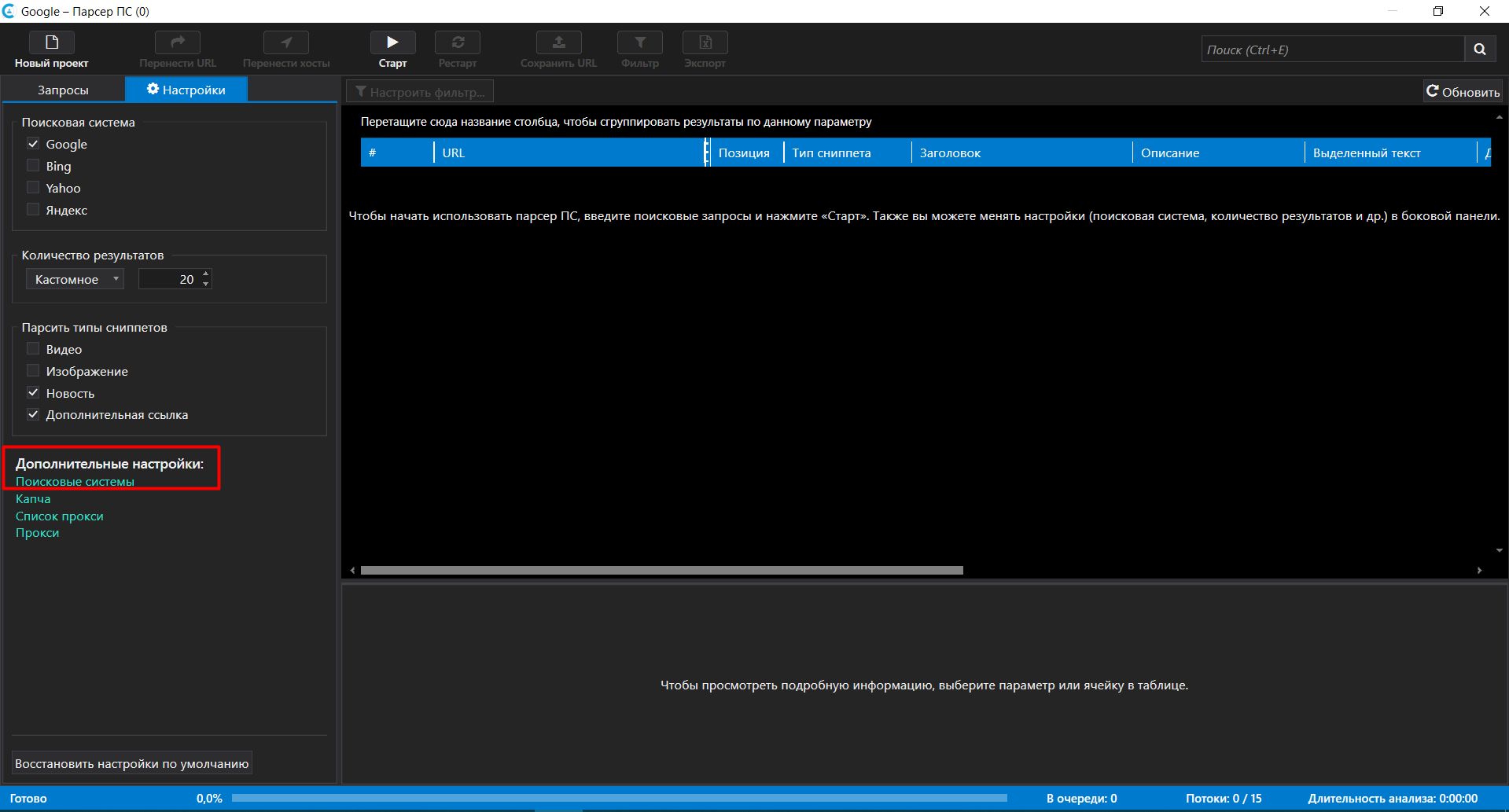
Task: Click the app logo in the title bar
Action: pyautogui.click(x=9, y=11)
